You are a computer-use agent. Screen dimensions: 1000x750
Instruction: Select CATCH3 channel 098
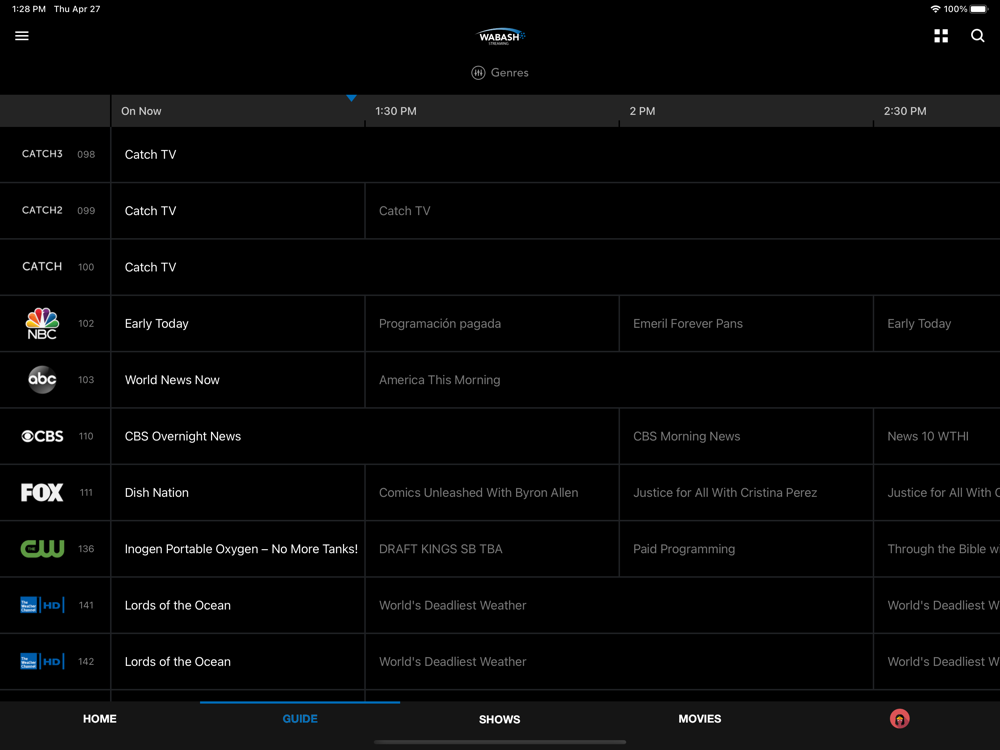tap(55, 154)
